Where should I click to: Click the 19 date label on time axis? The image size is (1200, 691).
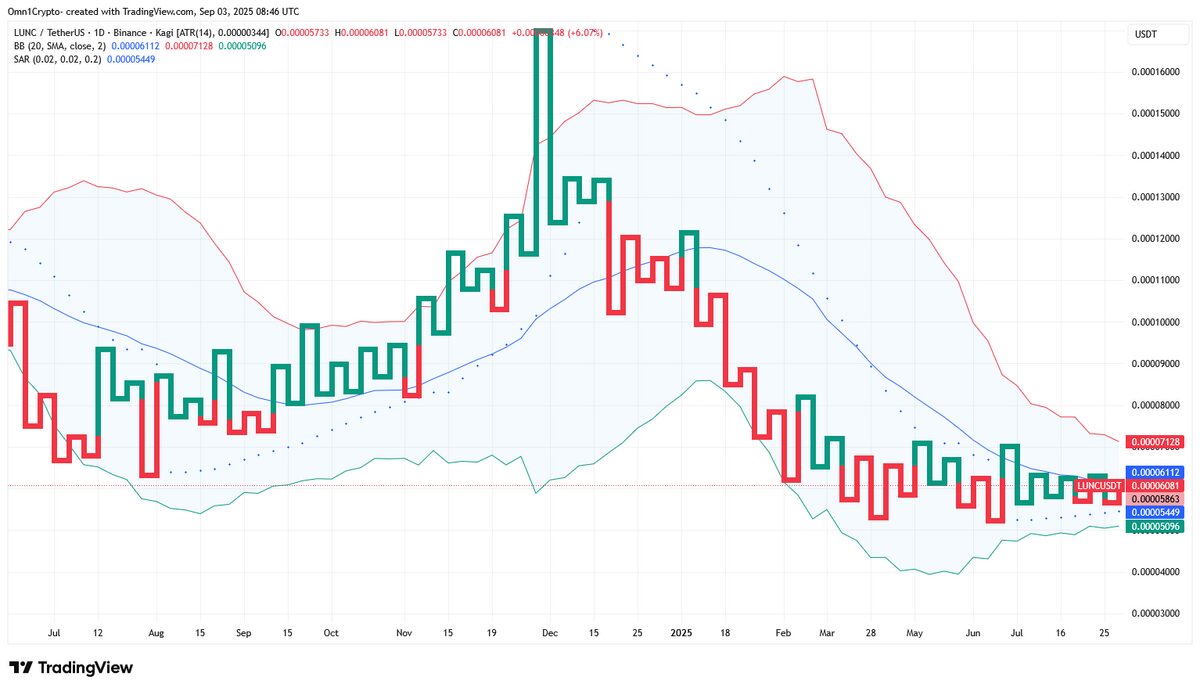click(x=491, y=633)
